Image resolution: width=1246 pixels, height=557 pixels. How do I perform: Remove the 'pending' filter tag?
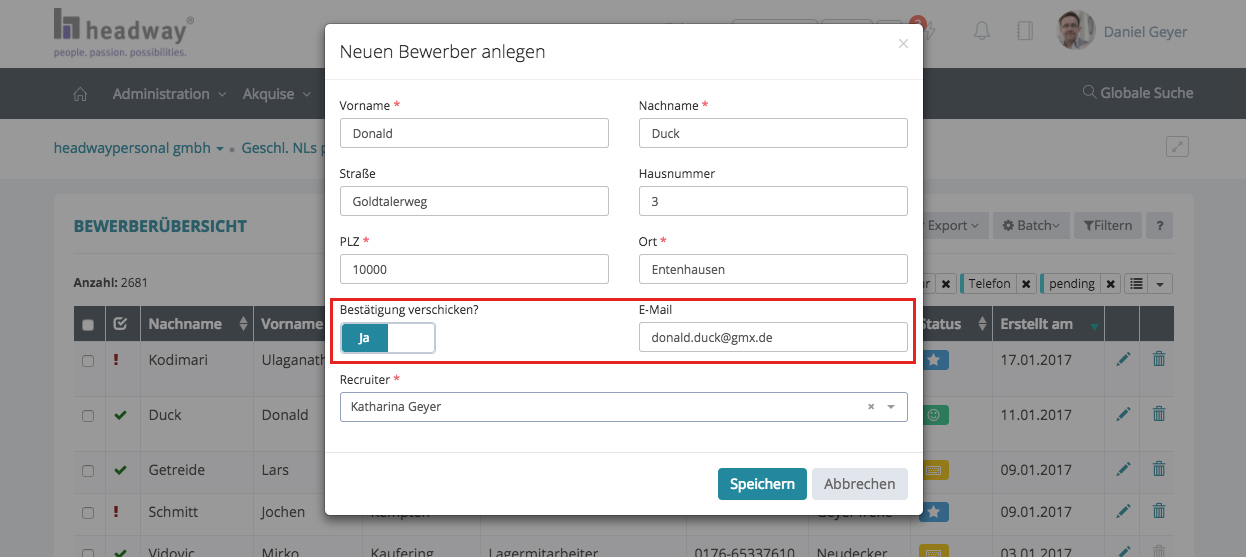pos(1111,284)
